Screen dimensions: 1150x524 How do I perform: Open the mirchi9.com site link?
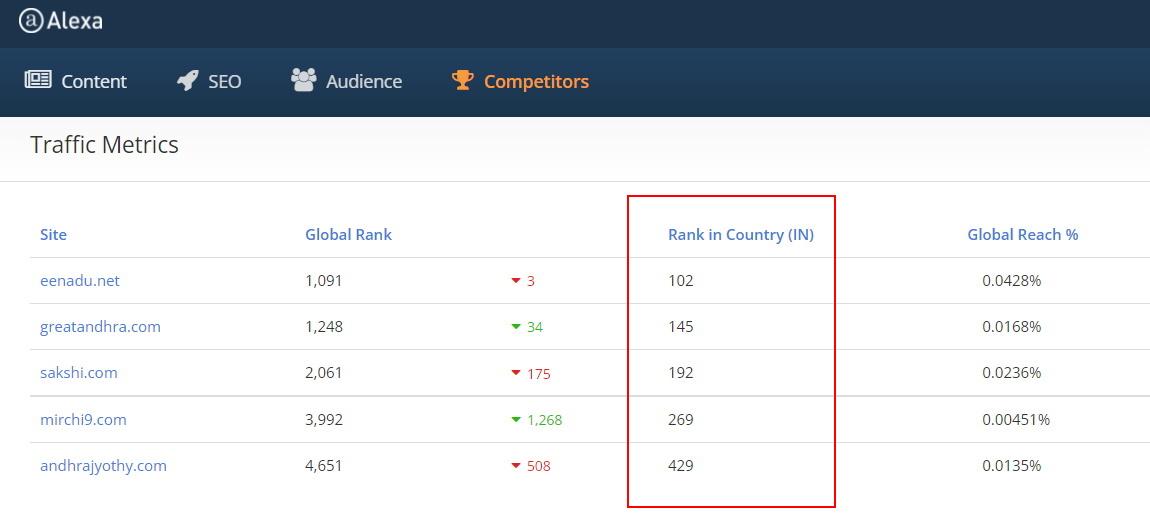(x=83, y=420)
